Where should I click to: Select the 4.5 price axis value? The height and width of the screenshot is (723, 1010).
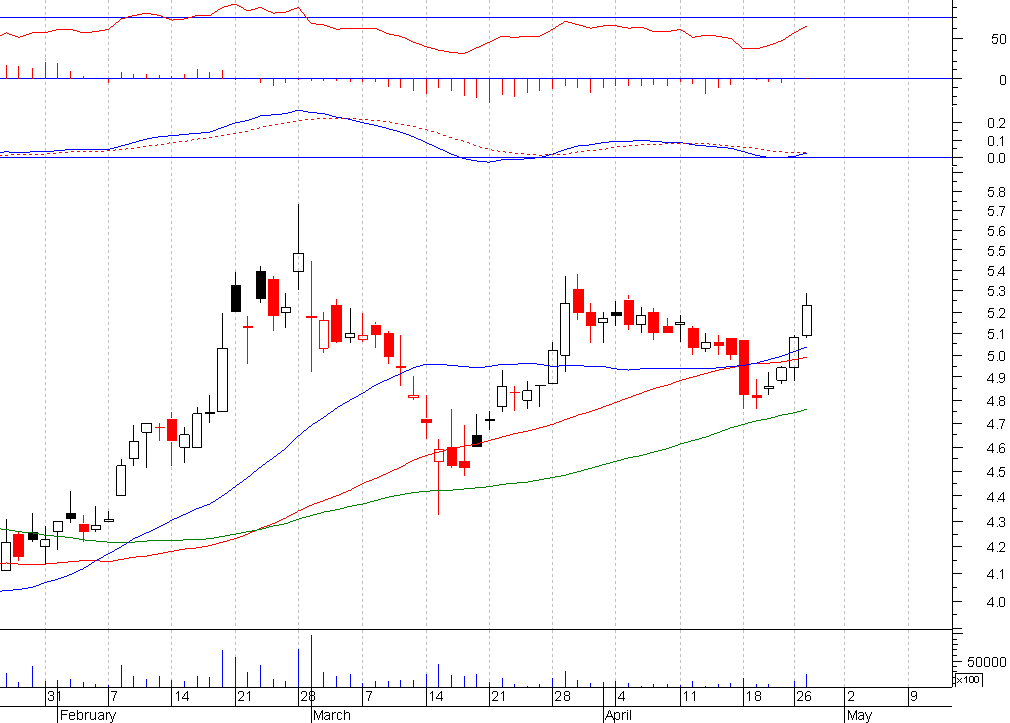996,472
